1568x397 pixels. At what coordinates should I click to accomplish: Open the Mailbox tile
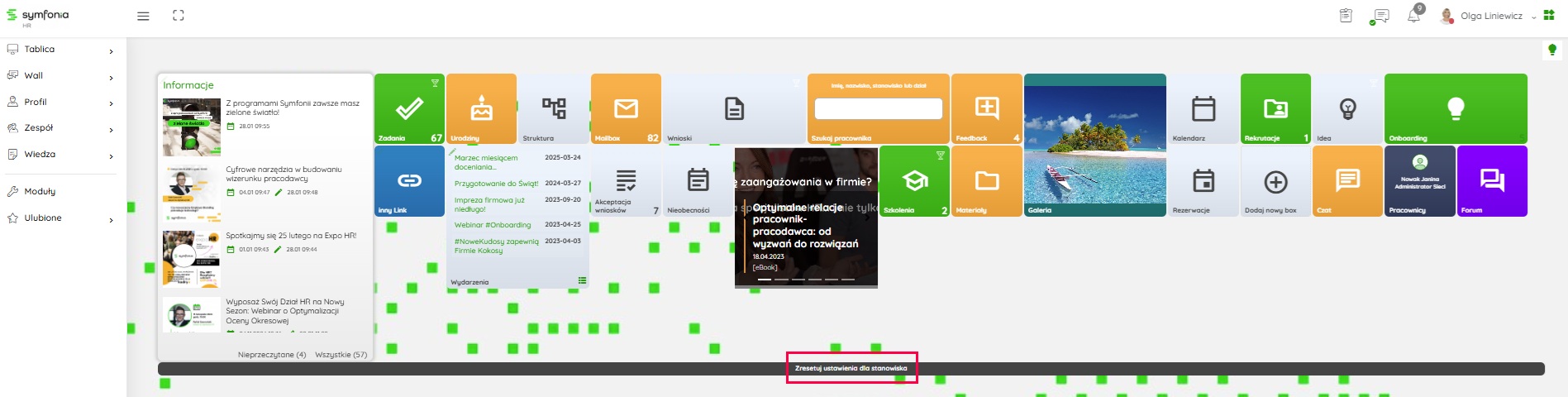click(x=626, y=108)
